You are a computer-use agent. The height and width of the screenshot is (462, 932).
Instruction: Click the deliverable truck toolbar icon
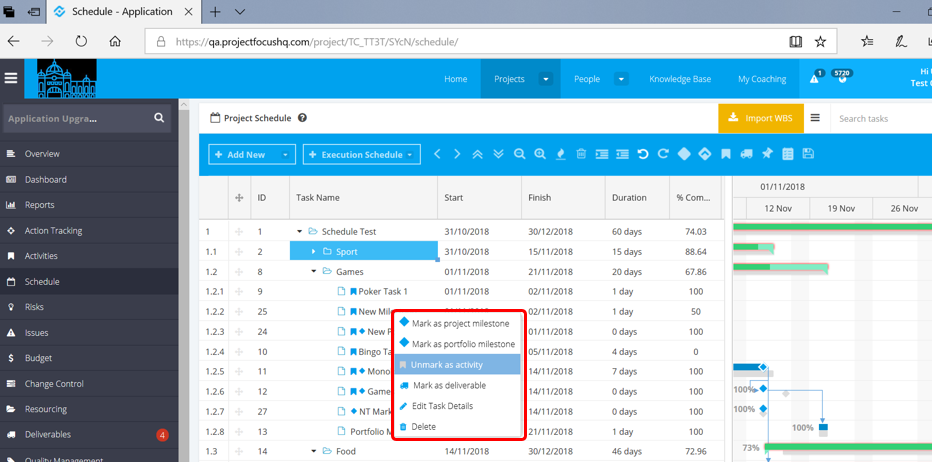pyautogui.click(x=747, y=154)
